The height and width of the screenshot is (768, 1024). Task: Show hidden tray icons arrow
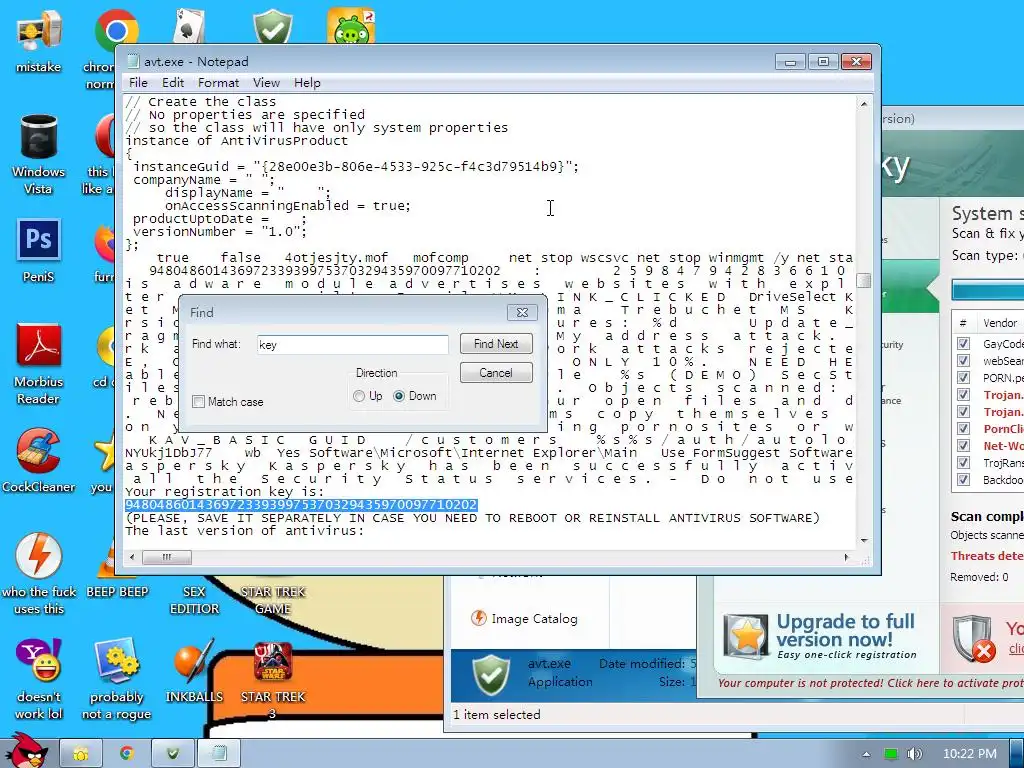coord(866,754)
